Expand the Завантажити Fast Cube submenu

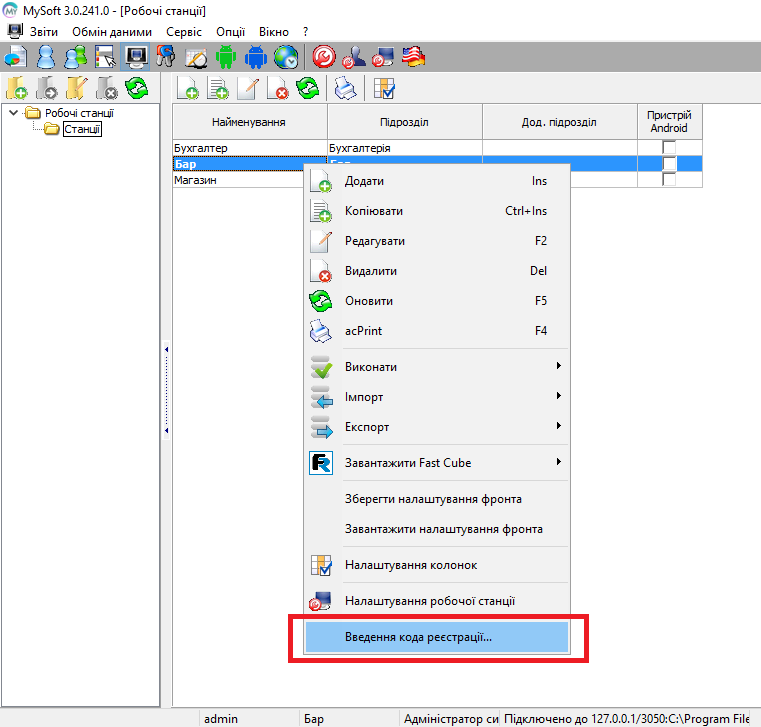(559, 462)
